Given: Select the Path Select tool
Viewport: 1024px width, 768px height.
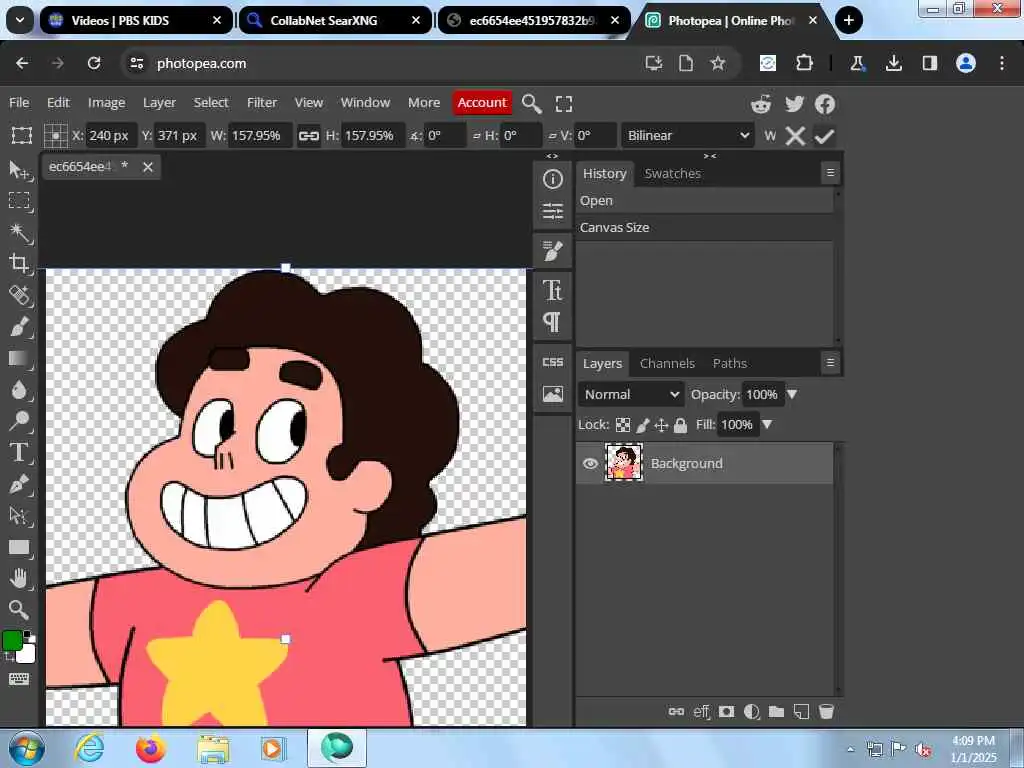Looking at the screenshot, I should pyautogui.click(x=20, y=516).
